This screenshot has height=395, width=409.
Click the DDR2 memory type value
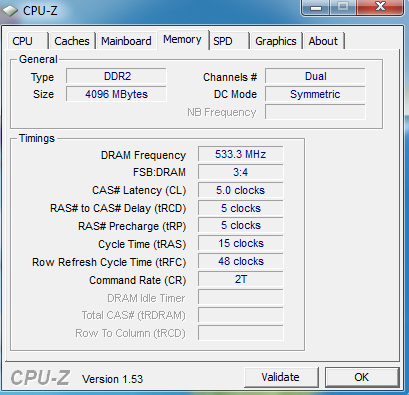click(116, 76)
